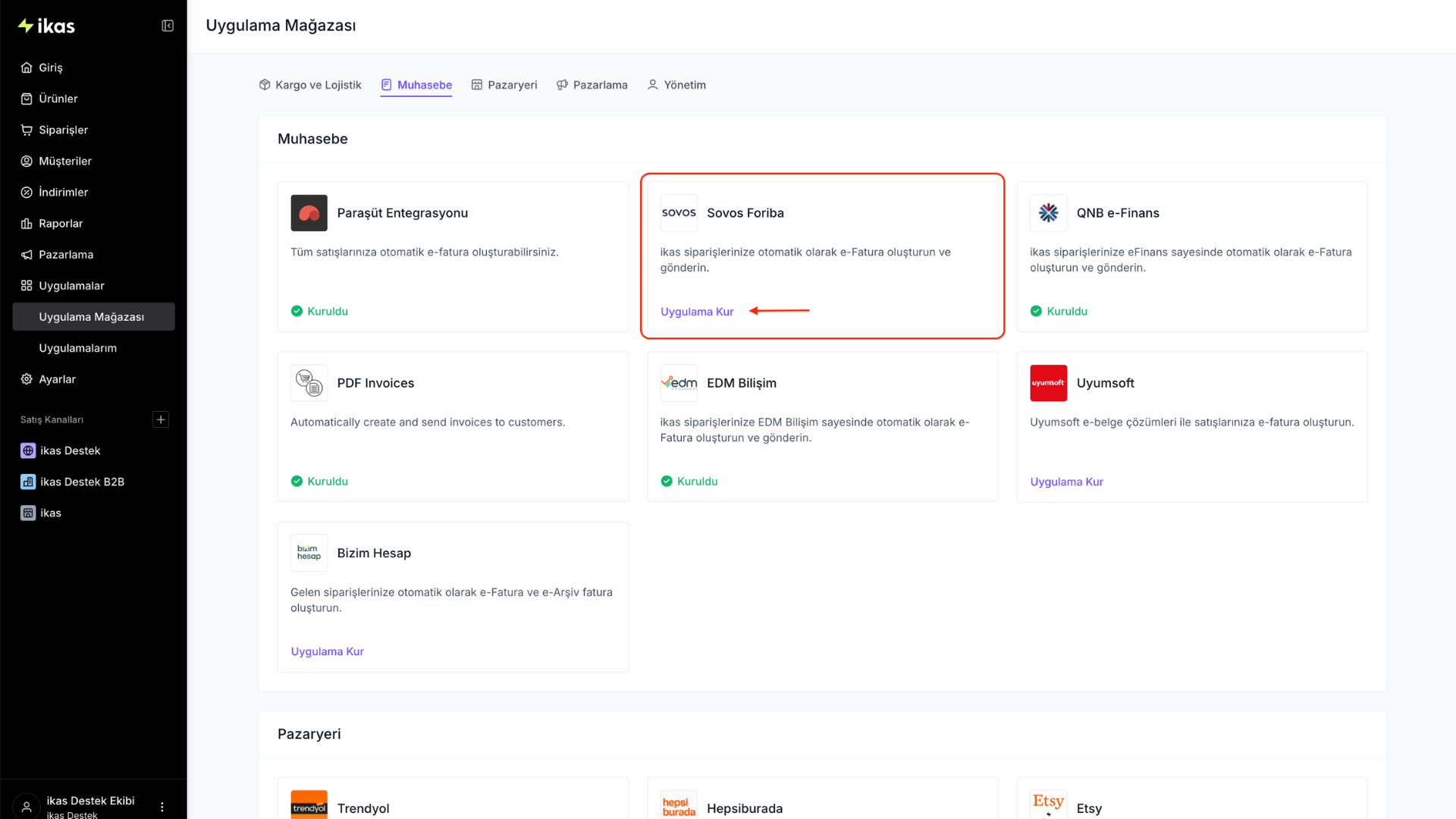Open the PDF Invoices title
1456x819 pixels.
(375, 383)
